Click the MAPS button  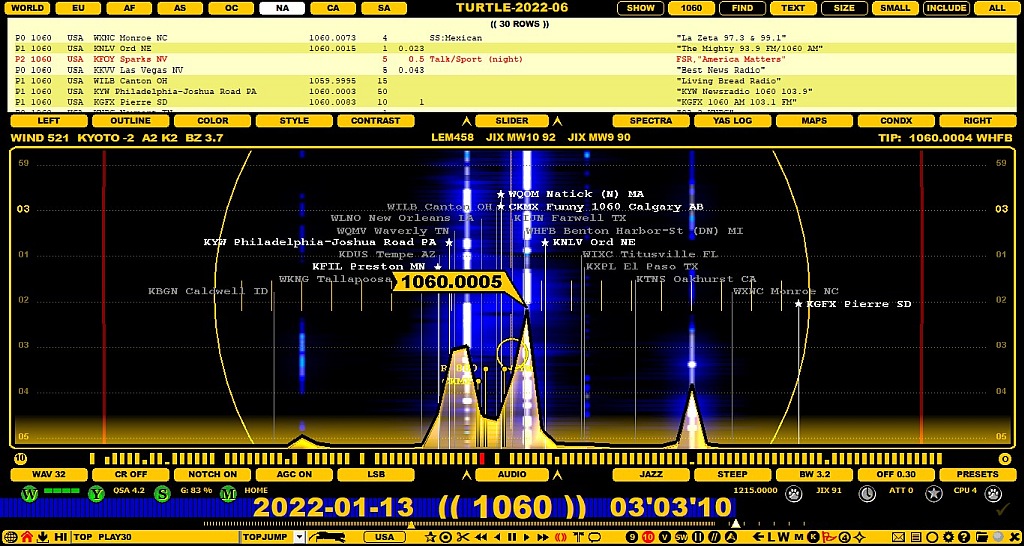[814, 121]
